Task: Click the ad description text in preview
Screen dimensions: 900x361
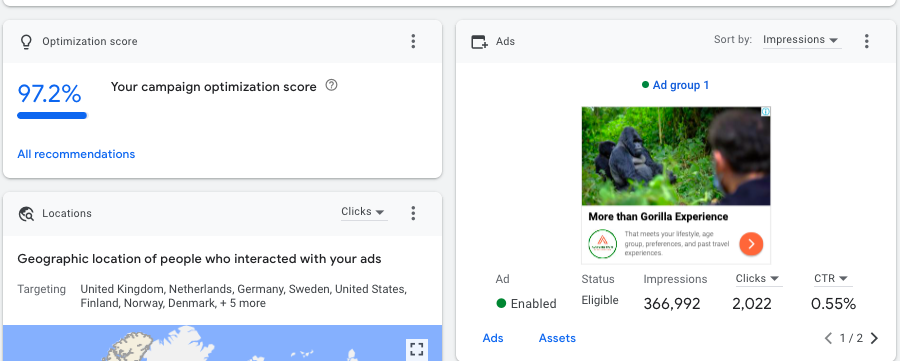Action: (x=677, y=244)
